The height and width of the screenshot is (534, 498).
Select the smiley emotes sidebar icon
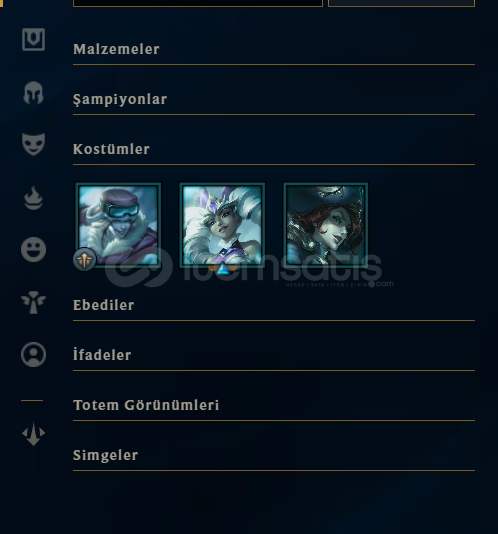pos(33,250)
